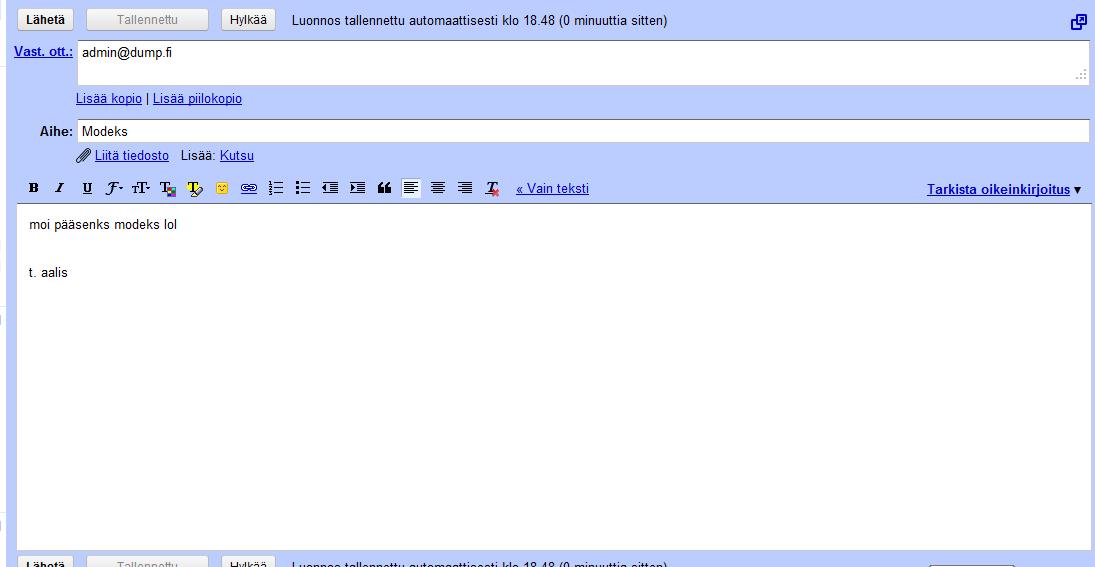Viewport: 1095px width, 567px height.
Task: Center-align the message text
Action: (438, 188)
